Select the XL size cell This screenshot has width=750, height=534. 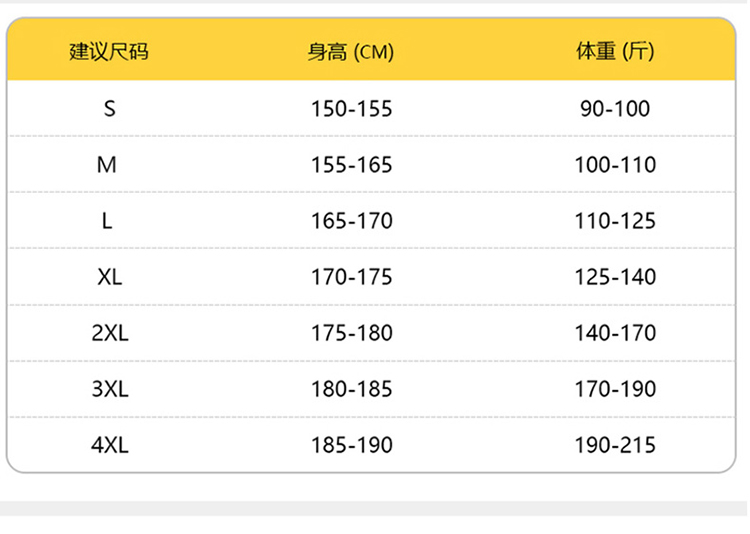[x=109, y=277]
